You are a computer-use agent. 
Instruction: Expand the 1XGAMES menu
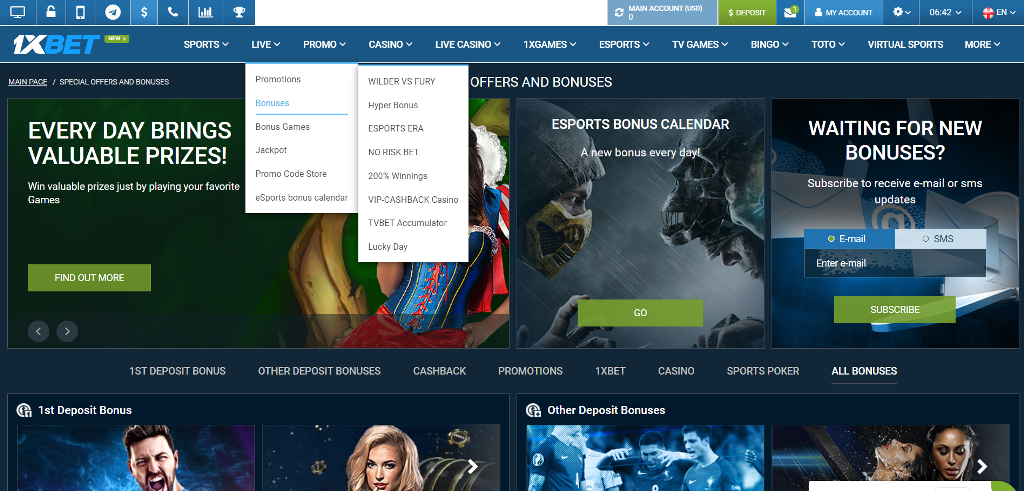coord(550,44)
